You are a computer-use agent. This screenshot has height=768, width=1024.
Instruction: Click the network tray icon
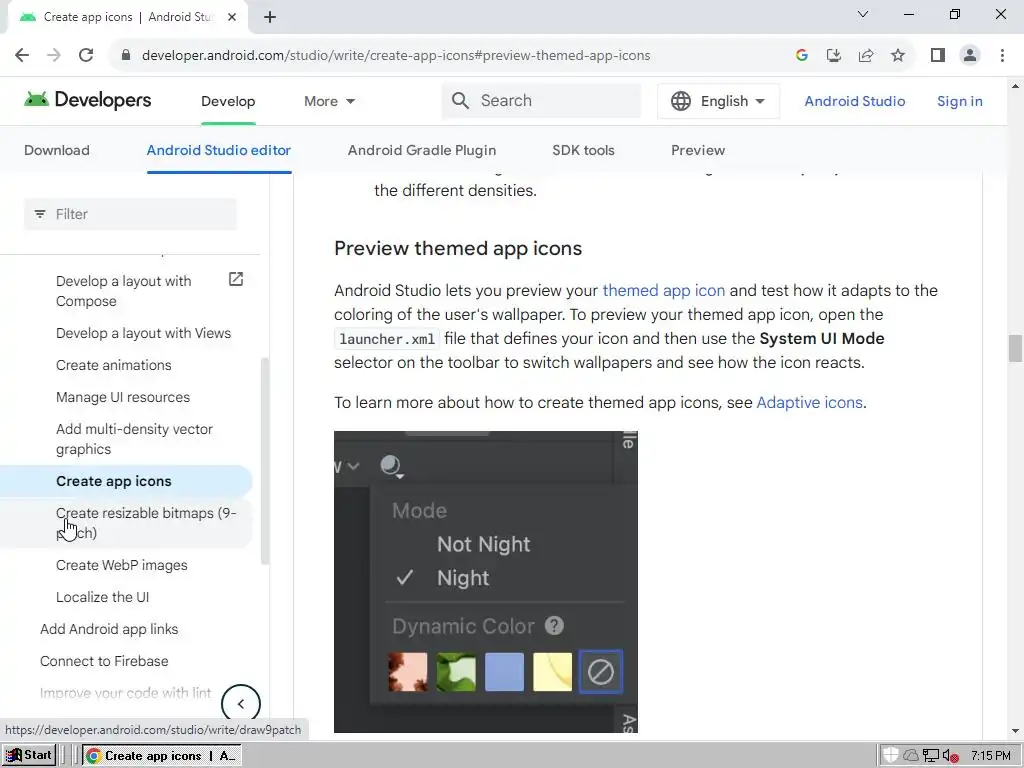931,756
